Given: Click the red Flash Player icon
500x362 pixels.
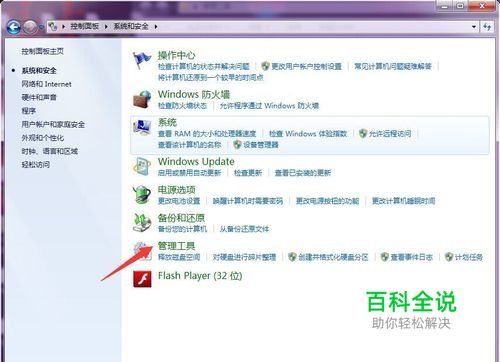Looking at the screenshot, I should pyautogui.click(x=142, y=279).
